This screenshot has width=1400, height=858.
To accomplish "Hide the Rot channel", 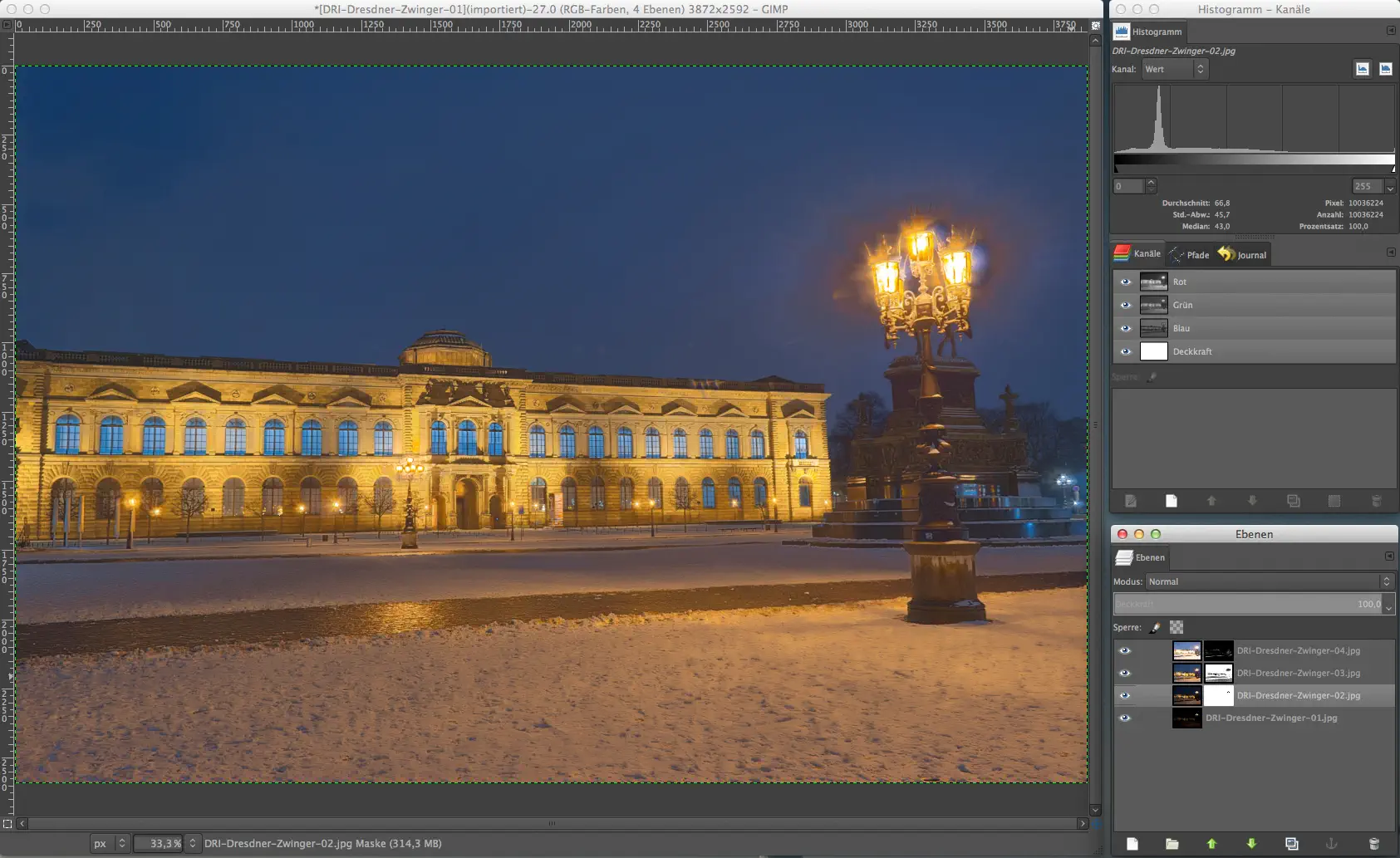I will click(x=1127, y=282).
